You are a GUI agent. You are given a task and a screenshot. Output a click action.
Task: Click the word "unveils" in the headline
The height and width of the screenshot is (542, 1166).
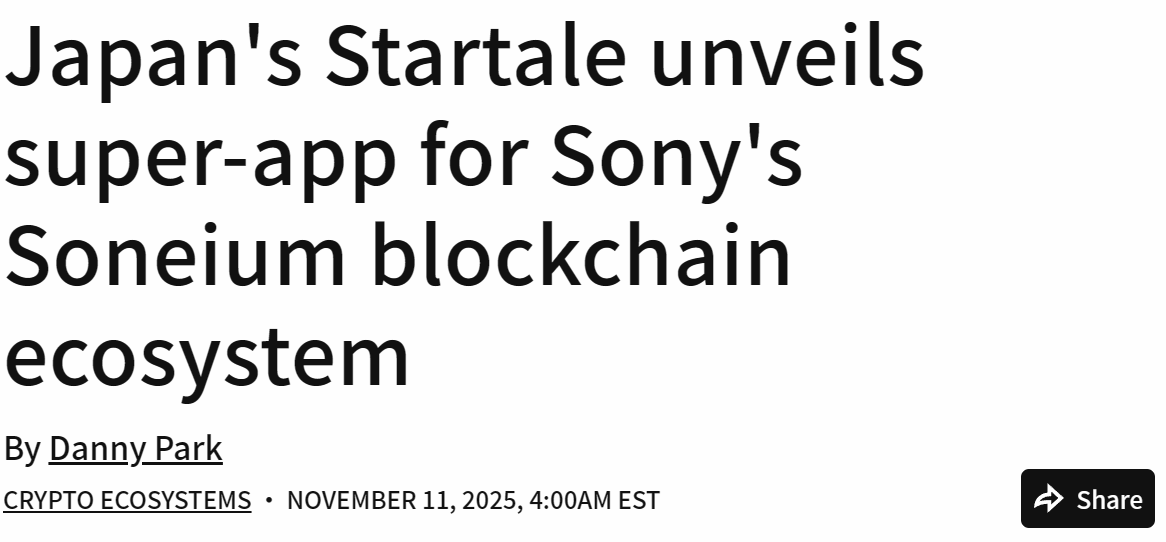coord(787,58)
